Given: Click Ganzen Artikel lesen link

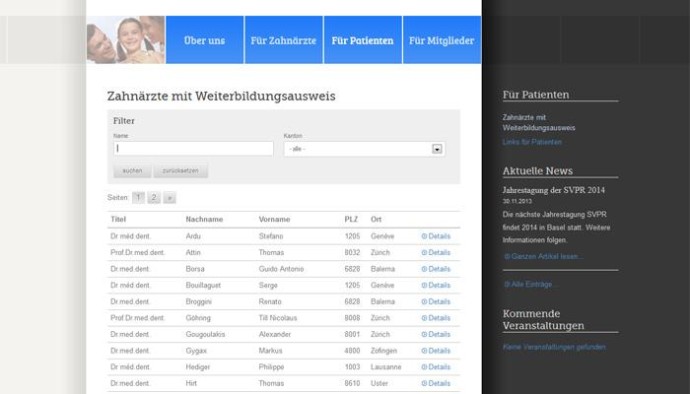Looking at the screenshot, I should click(543, 256).
